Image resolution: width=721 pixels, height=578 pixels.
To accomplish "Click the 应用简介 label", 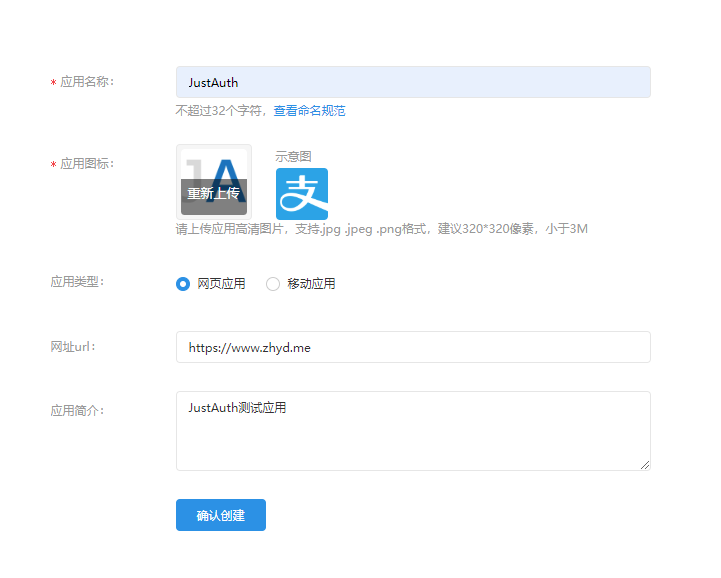I will 78,410.
